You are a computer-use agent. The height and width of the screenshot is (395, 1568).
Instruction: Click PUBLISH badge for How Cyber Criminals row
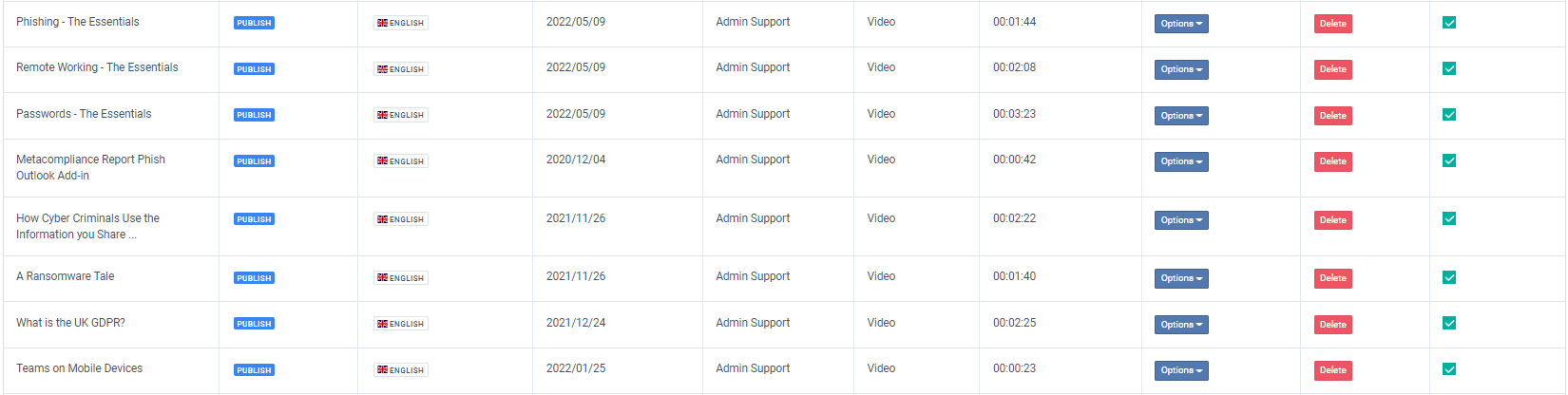tap(254, 219)
